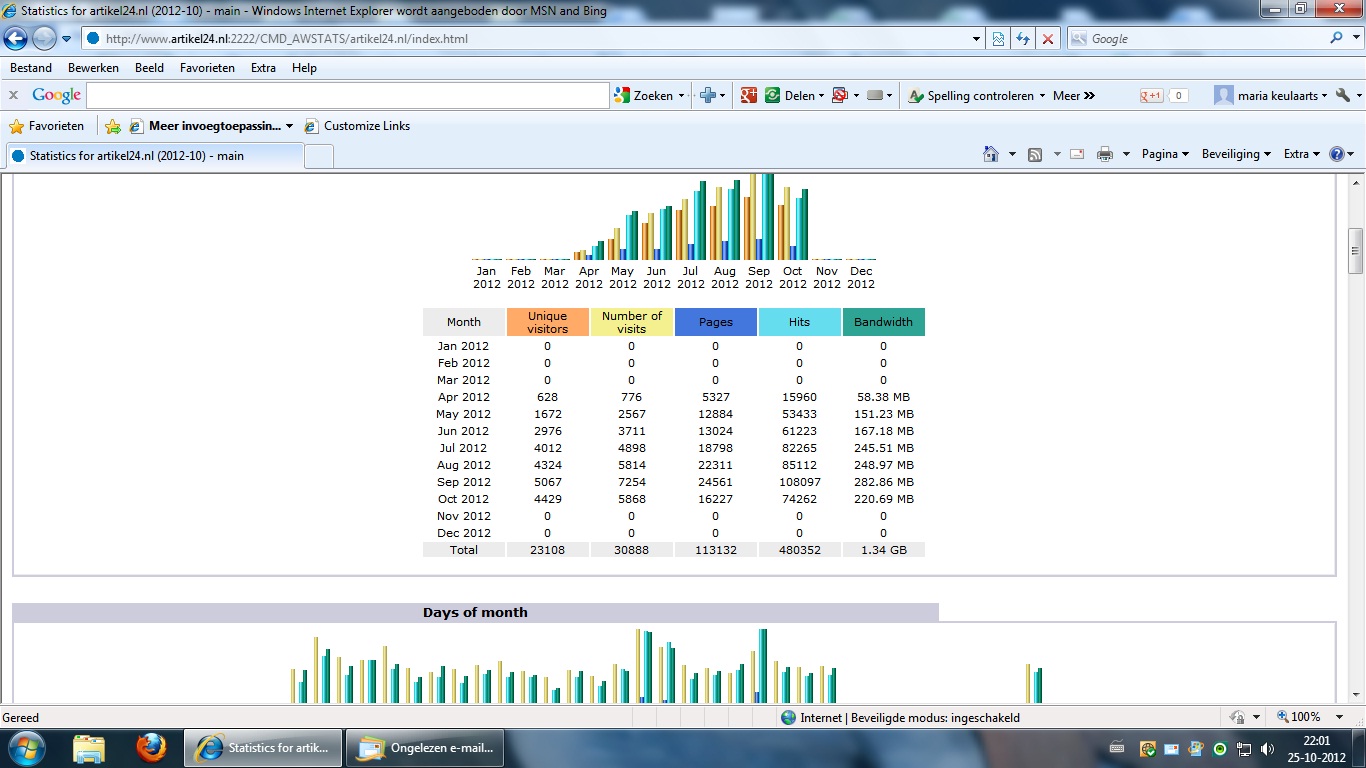
Task: Click the Bandwidth column header
Action: [x=884, y=322]
